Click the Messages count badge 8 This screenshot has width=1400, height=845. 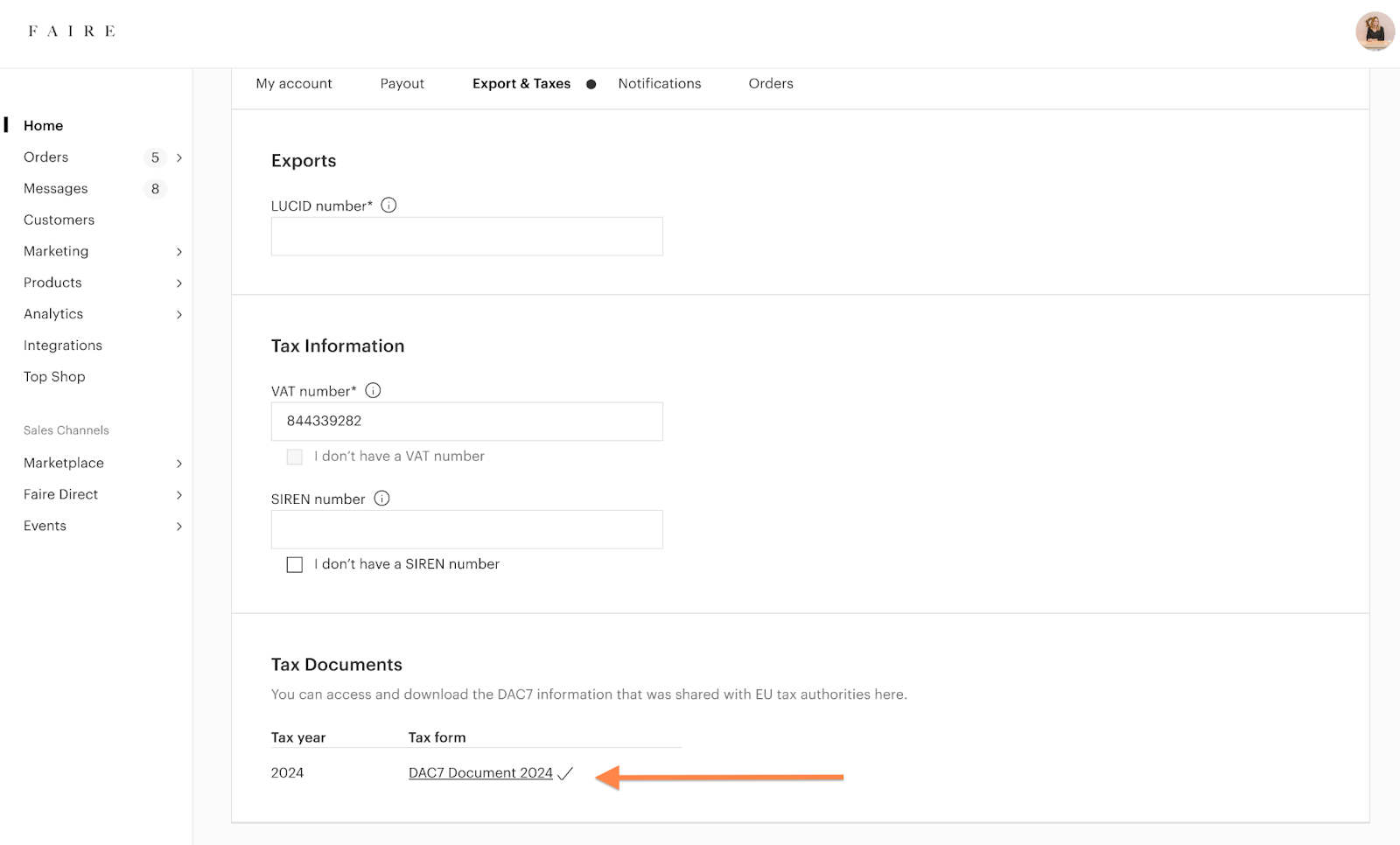pos(155,189)
